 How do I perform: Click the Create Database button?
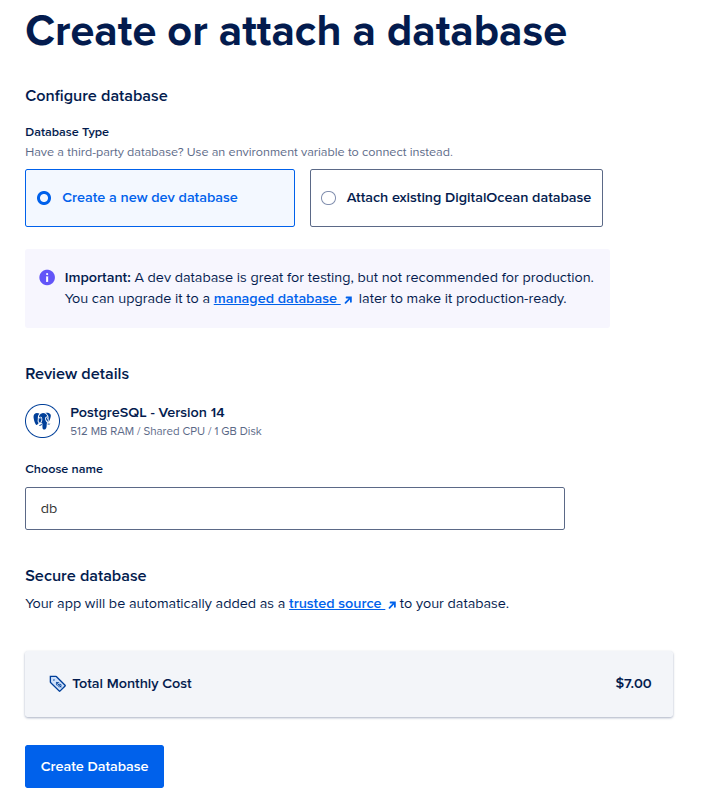94,766
